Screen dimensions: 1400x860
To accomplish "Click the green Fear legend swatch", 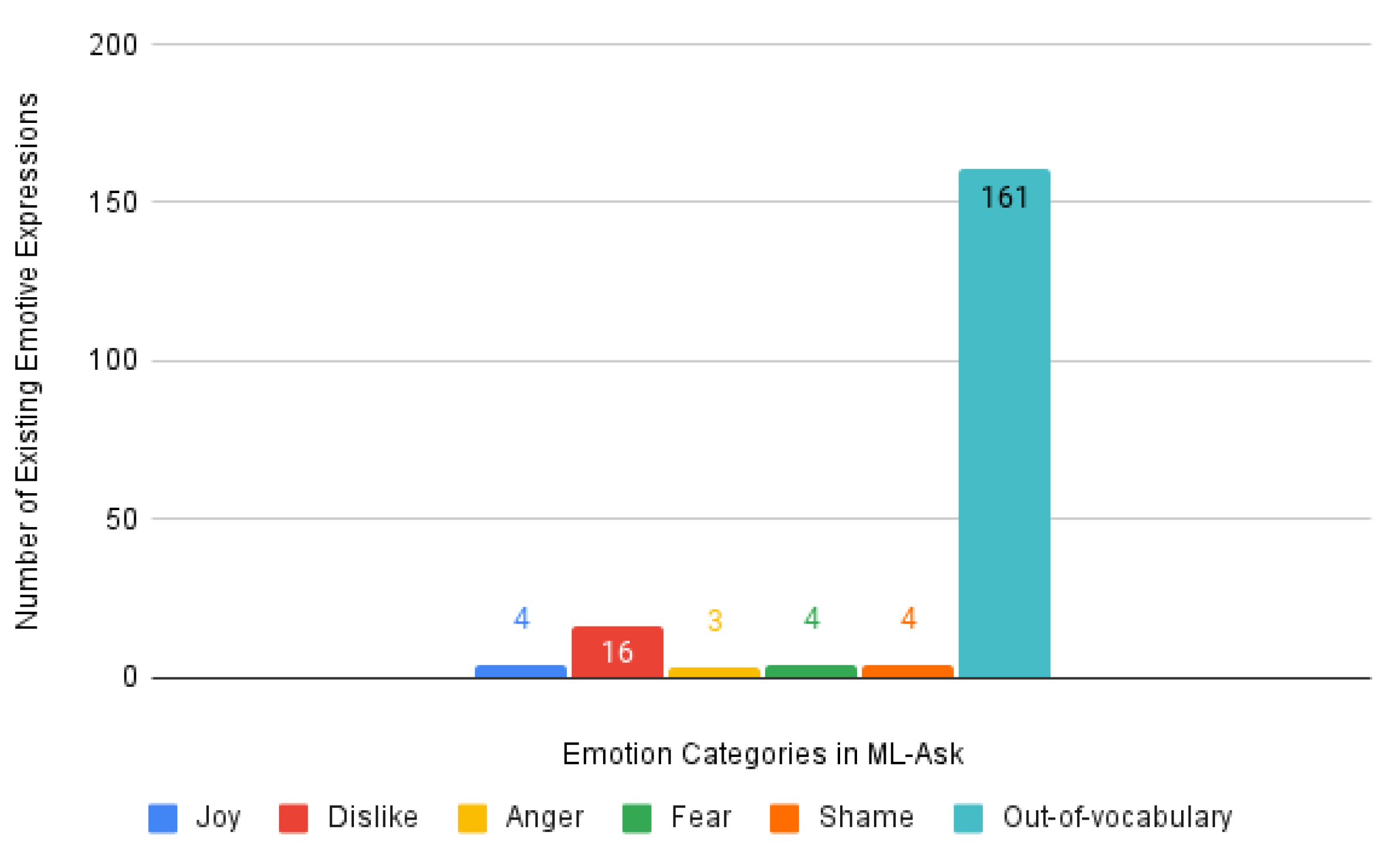I will click(637, 818).
